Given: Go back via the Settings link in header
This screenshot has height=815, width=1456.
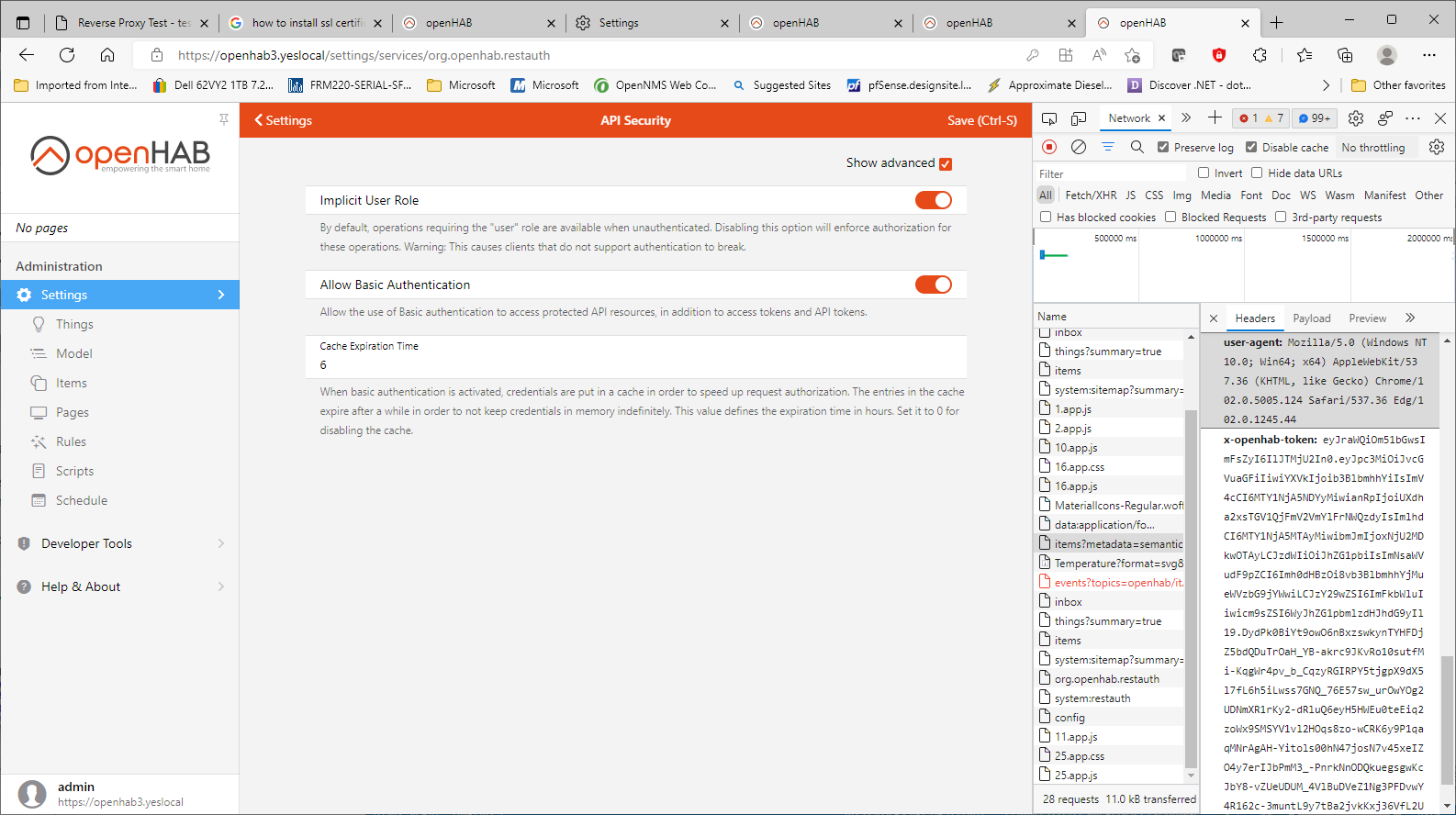Looking at the screenshot, I should click(x=283, y=120).
